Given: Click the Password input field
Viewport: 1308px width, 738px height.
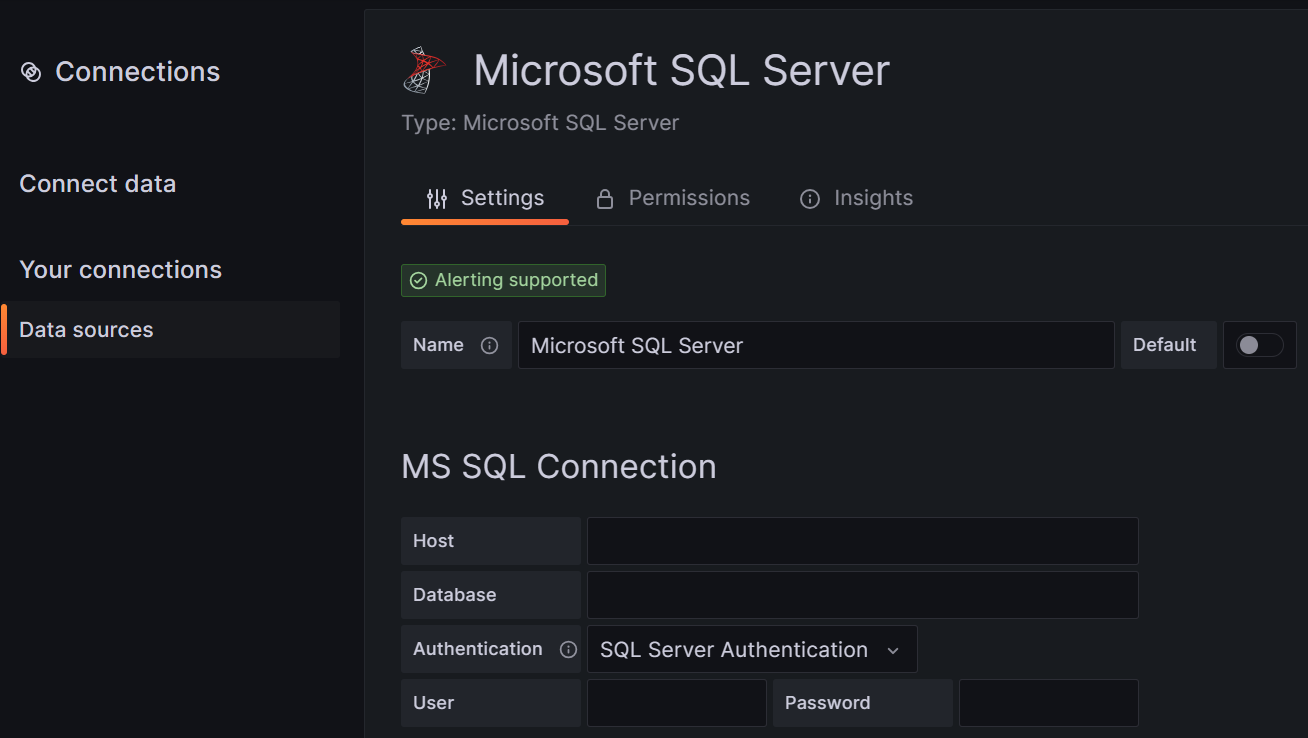Looking at the screenshot, I should [1049, 703].
